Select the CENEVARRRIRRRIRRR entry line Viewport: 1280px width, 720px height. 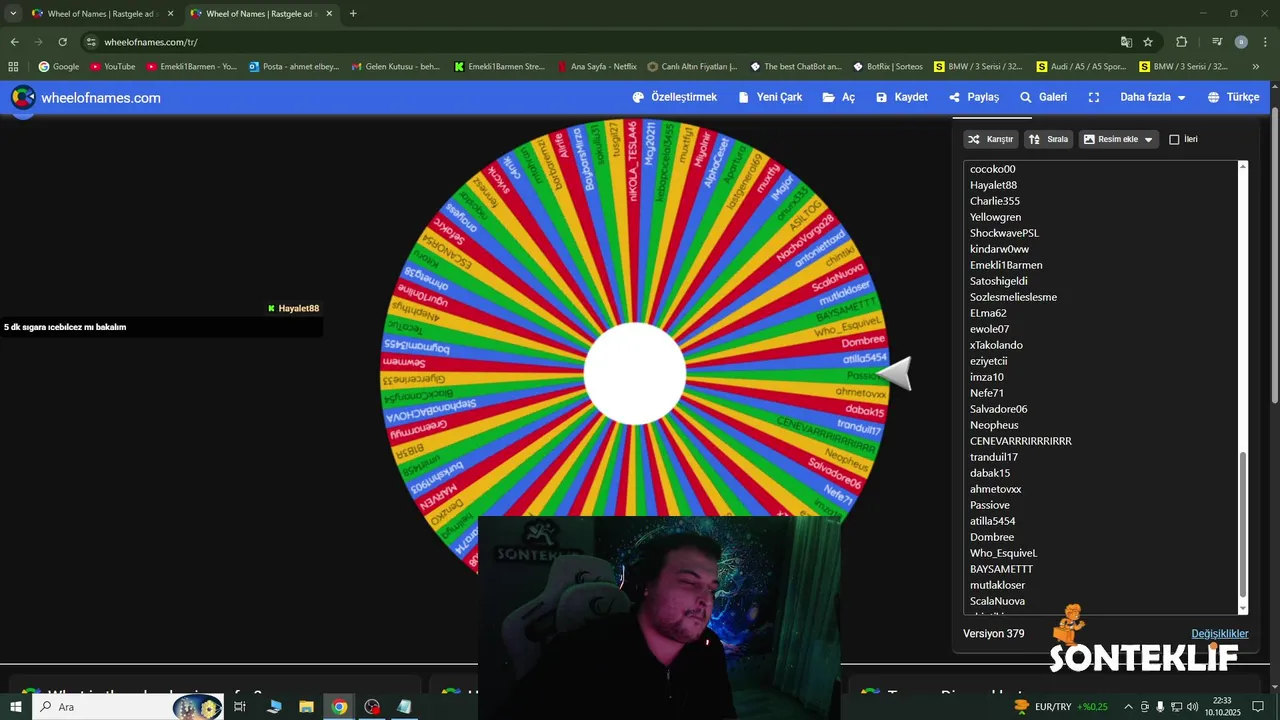[1020, 441]
